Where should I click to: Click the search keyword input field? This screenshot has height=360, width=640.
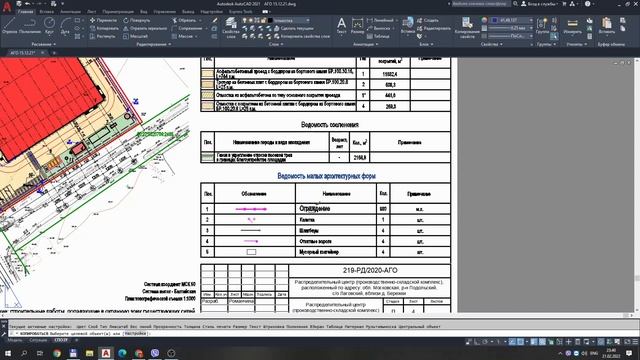(x=480, y=4)
